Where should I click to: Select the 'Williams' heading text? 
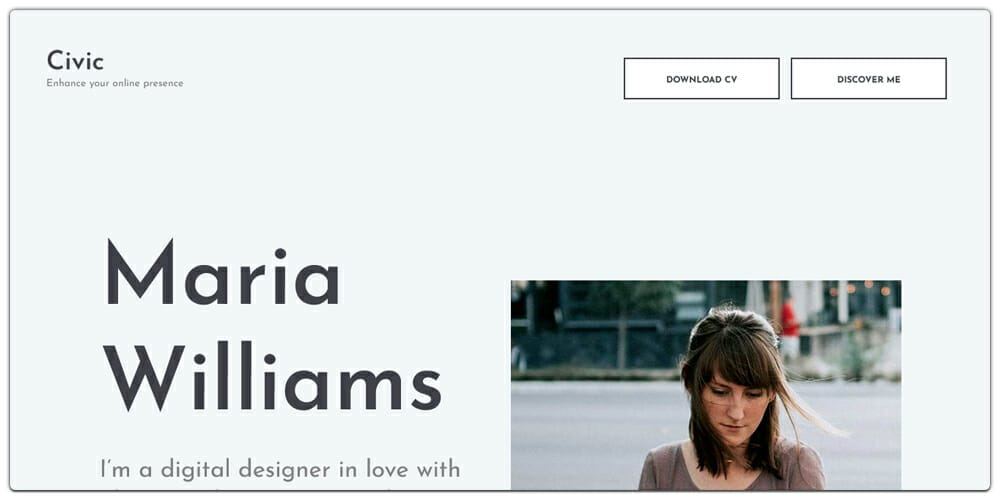coord(272,377)
